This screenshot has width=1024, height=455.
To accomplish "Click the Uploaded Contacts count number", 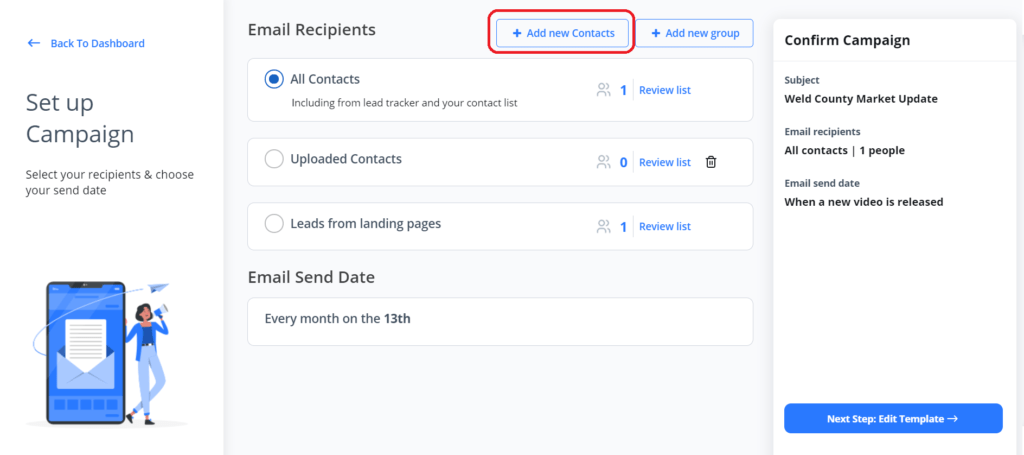I will (x=623, y=162).
